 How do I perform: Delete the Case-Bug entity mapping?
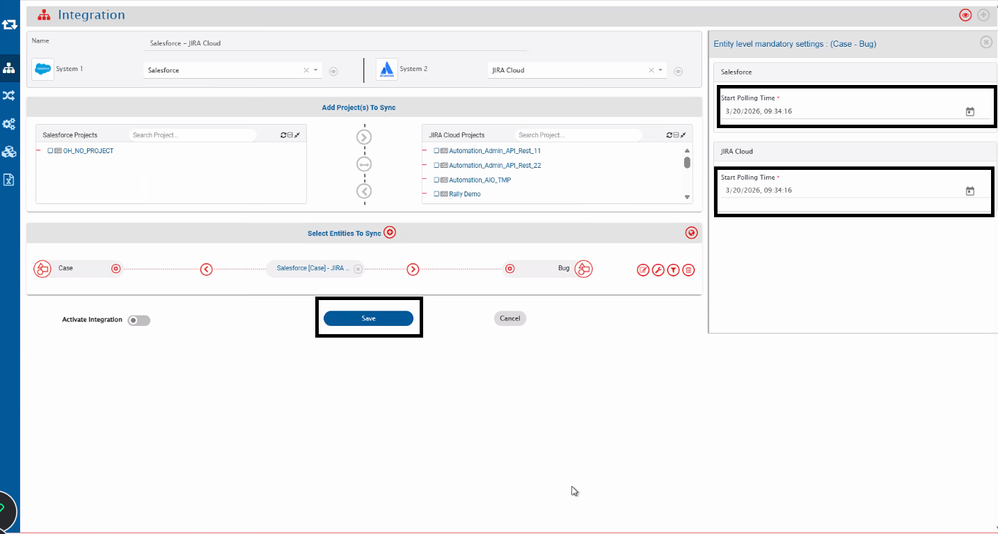click(x=688, y=270)
